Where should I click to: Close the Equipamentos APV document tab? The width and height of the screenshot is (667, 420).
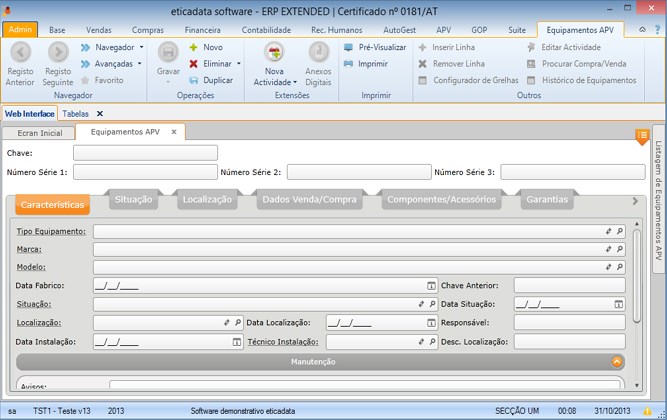coord(174,132)
